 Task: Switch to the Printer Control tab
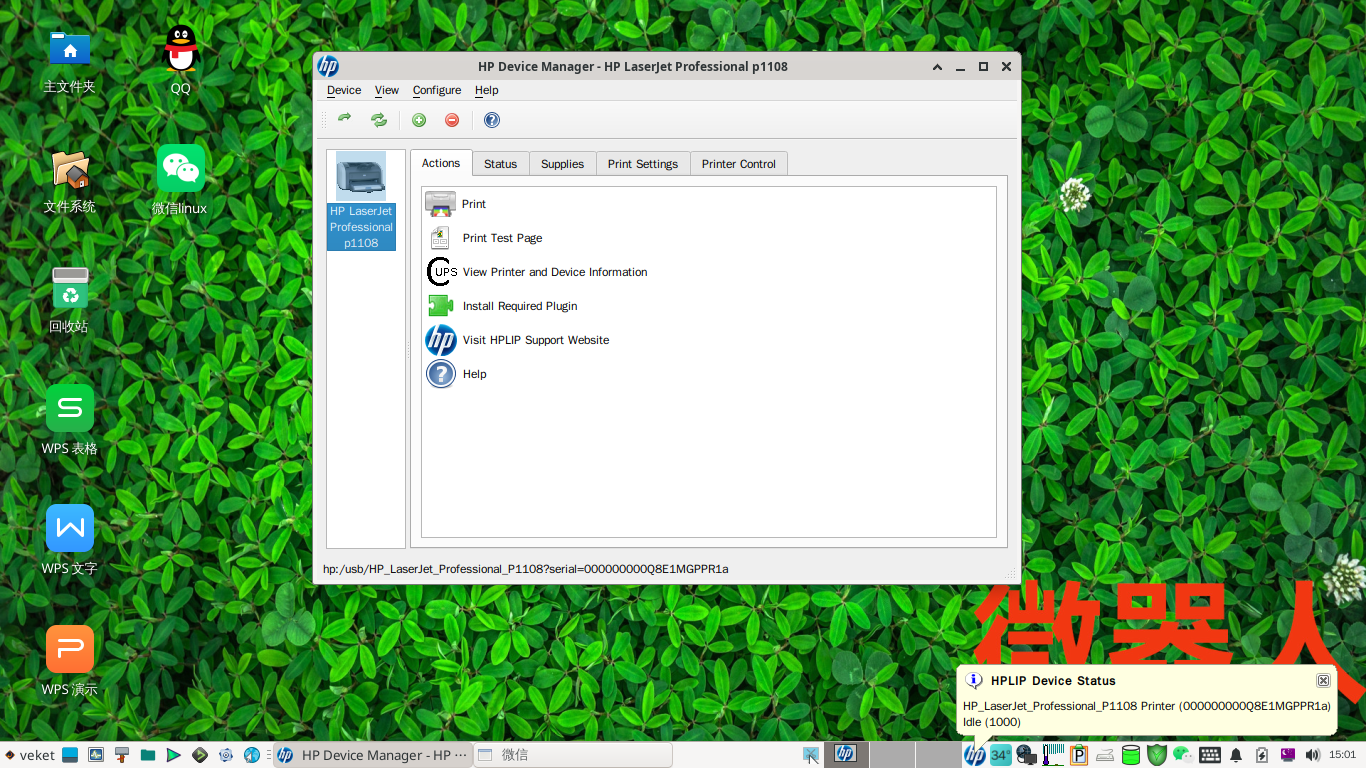tap(739, 164)
